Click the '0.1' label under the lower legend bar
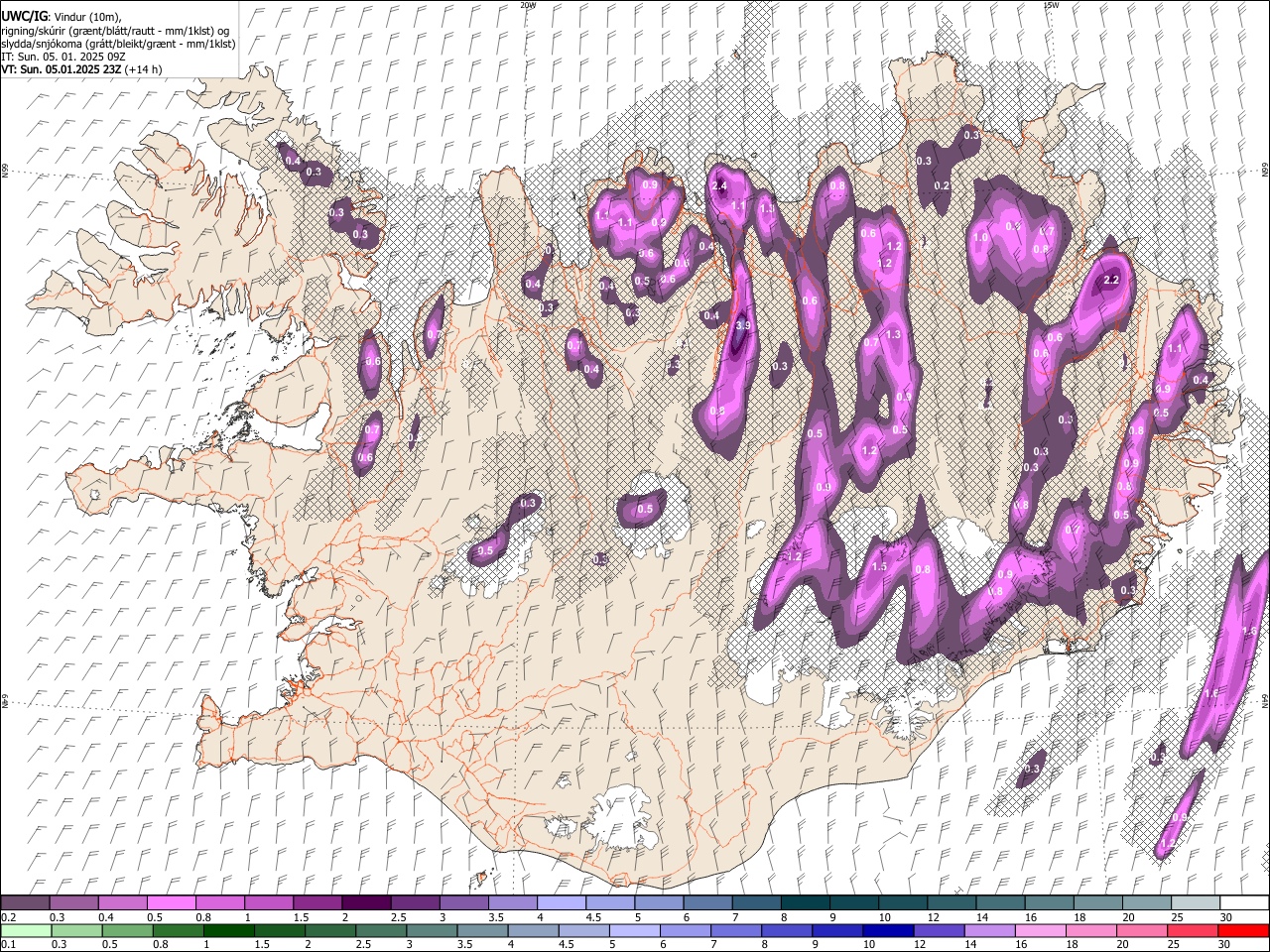 pyautogui.click(x=8, y=943)
